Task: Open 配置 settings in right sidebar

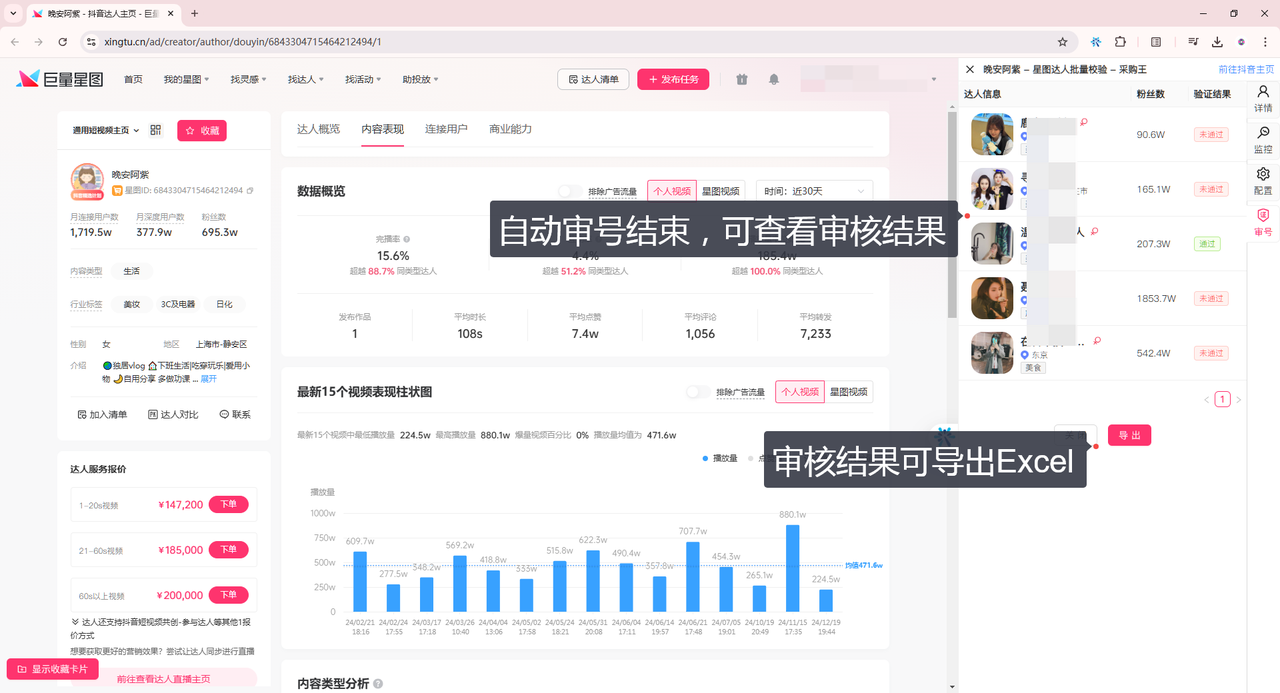Action: pyautogui.click(x=1263, y=181)
